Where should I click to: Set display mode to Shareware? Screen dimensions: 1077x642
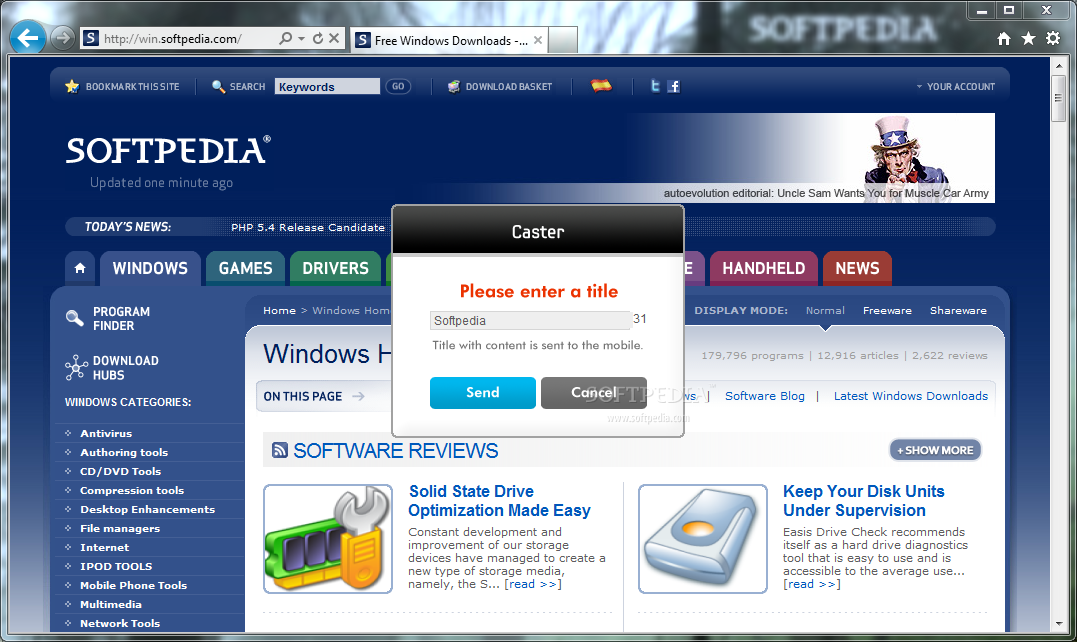[x=958, y=310]
